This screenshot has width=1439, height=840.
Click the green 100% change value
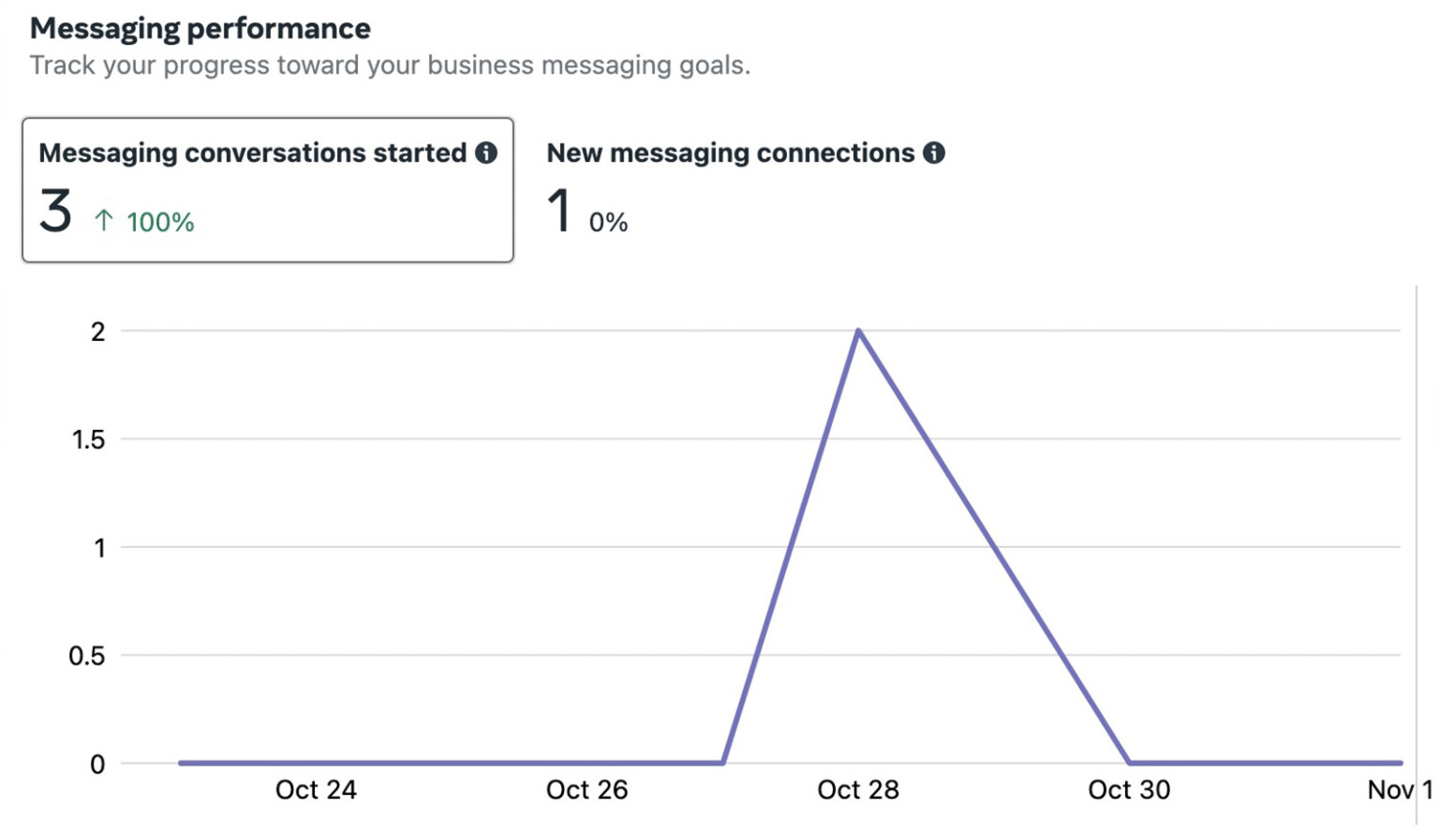160,223
